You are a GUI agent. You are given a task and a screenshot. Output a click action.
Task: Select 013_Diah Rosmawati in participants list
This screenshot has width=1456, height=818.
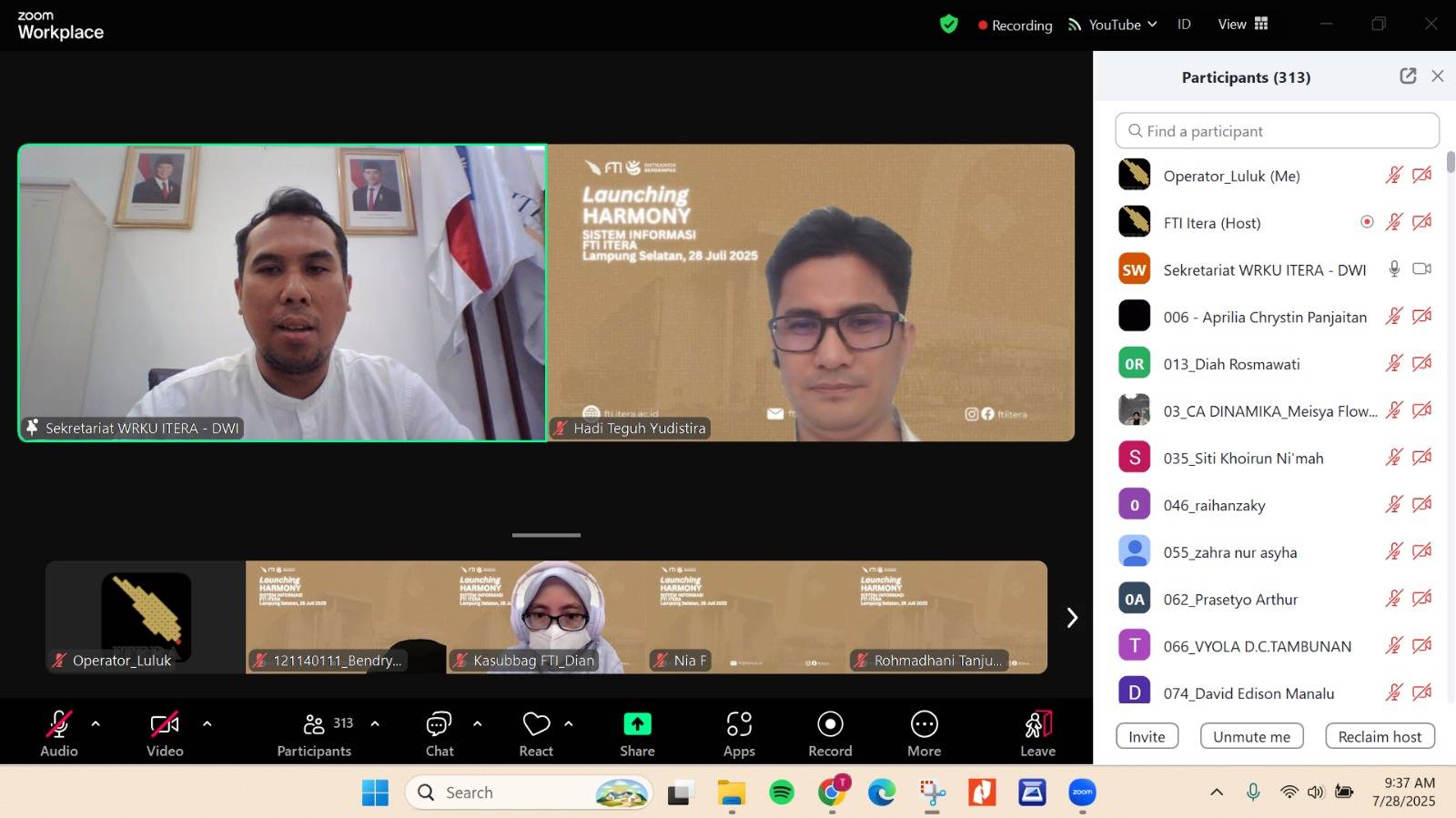tap(1231, 364)
